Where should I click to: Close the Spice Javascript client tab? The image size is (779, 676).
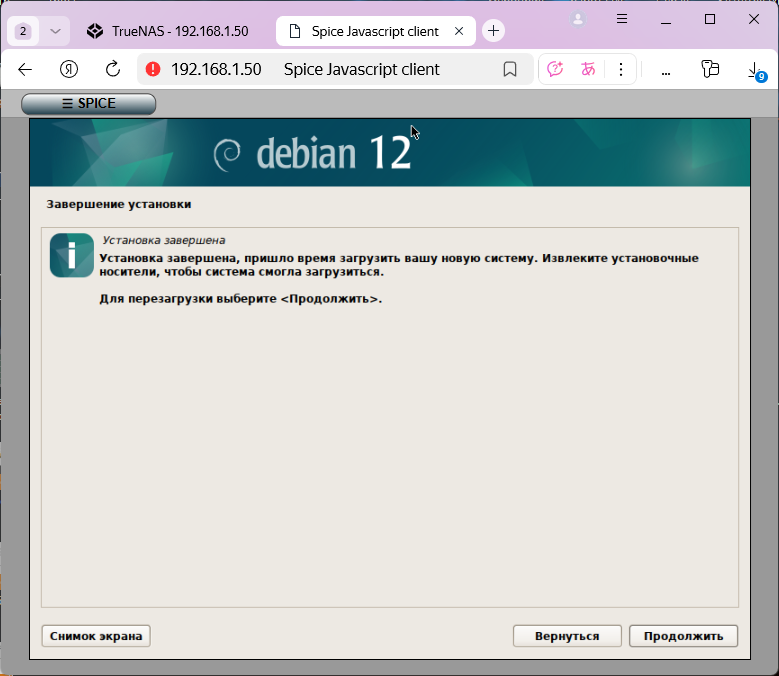point(459,31)
